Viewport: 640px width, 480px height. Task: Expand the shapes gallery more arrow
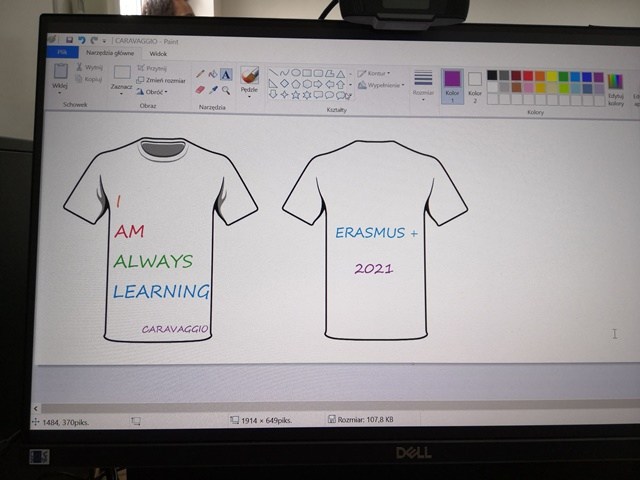tap(350, 96)
